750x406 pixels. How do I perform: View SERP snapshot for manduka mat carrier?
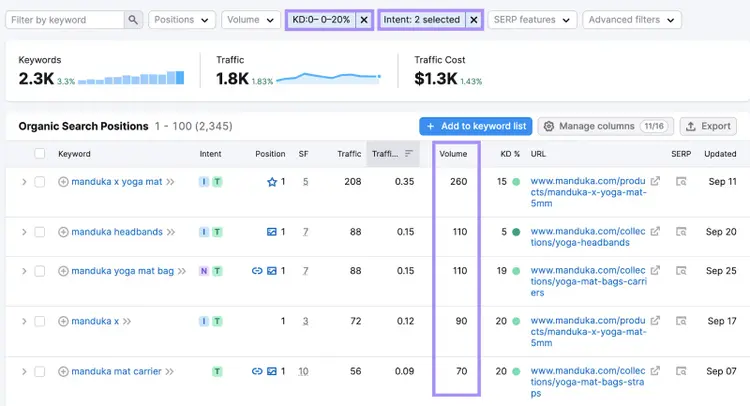click(x=681, y=372)
